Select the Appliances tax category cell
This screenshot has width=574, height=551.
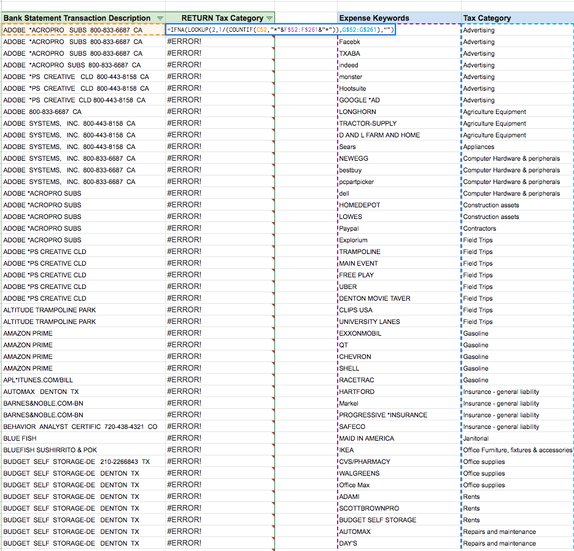tap(517, 147)
